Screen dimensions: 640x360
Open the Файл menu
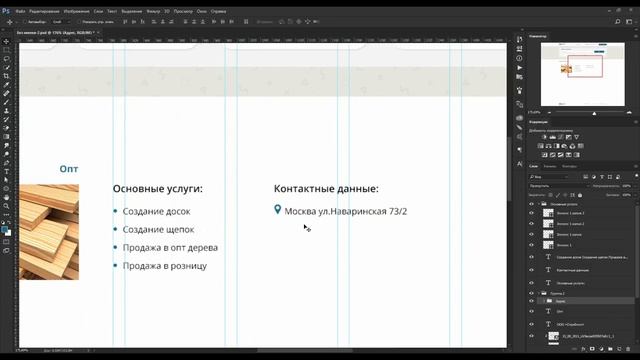pos(20,11)
